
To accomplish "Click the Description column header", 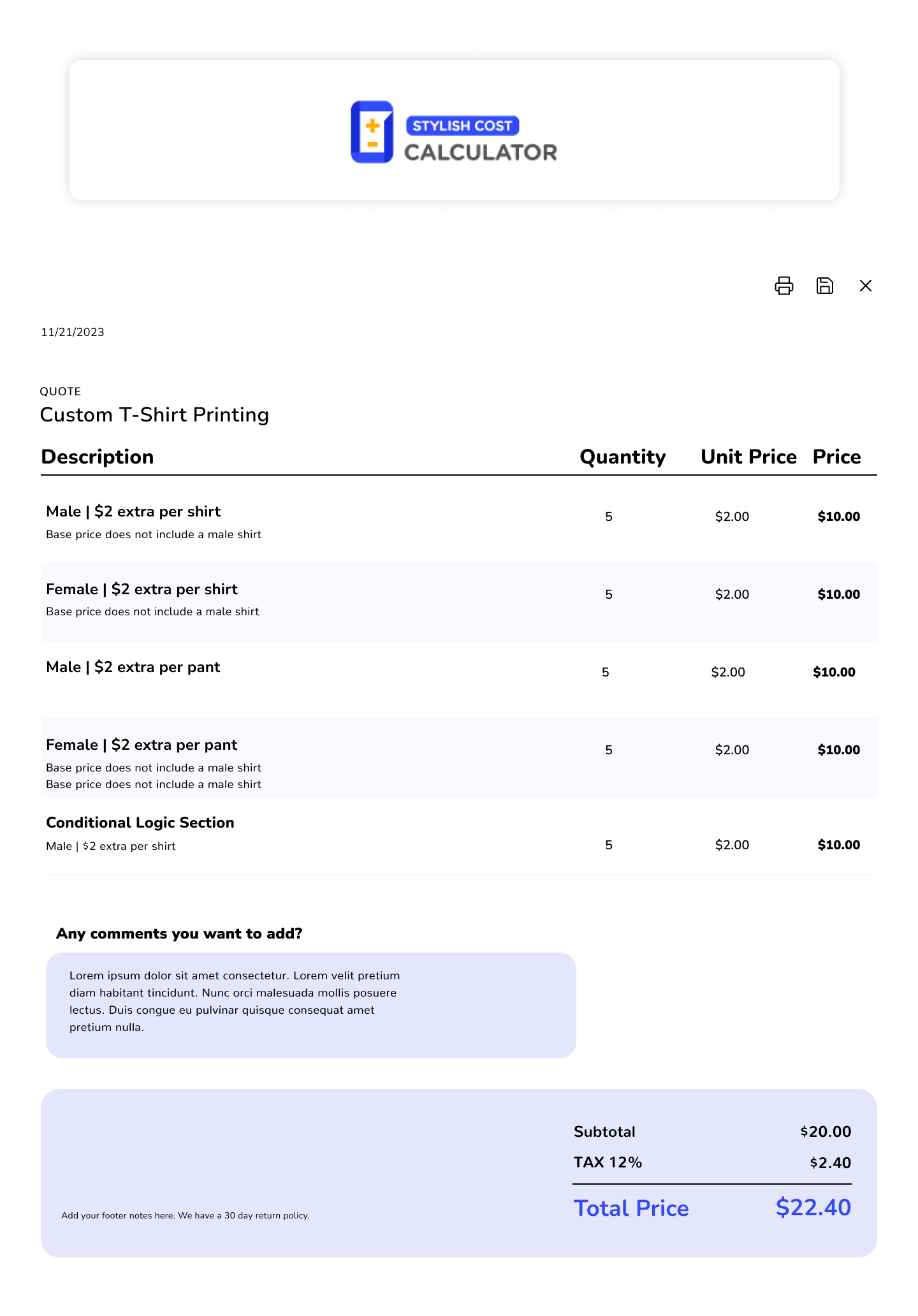I will [x=98, y=457].
